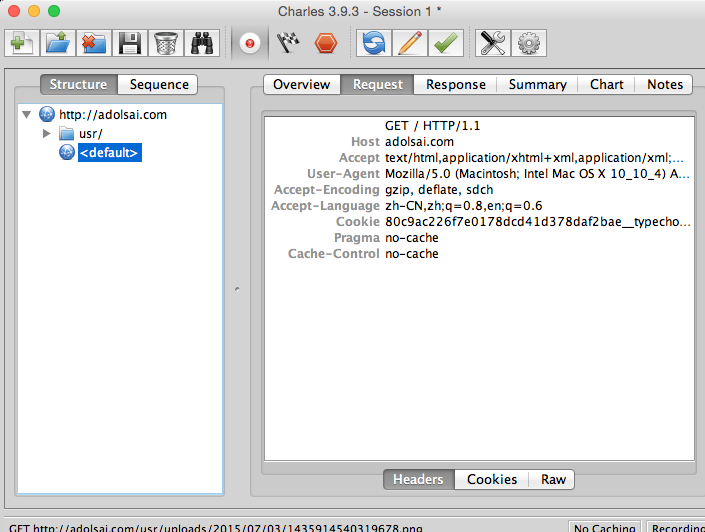
Task: Repeat the selected request icon
Action: (x=374, y=43)
